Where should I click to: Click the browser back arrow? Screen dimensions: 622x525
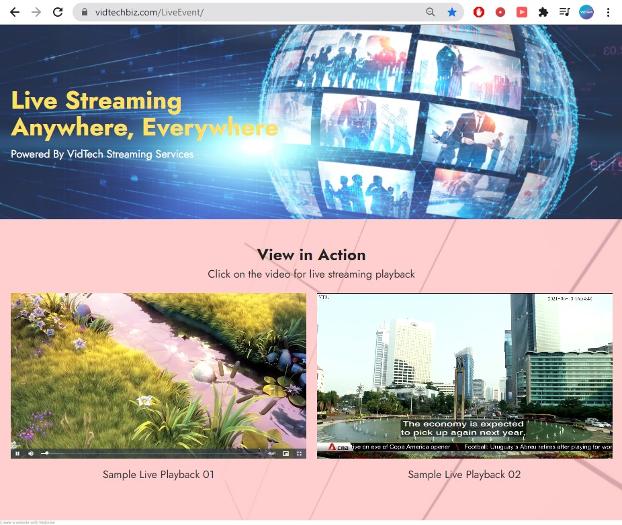click(14, 12)
